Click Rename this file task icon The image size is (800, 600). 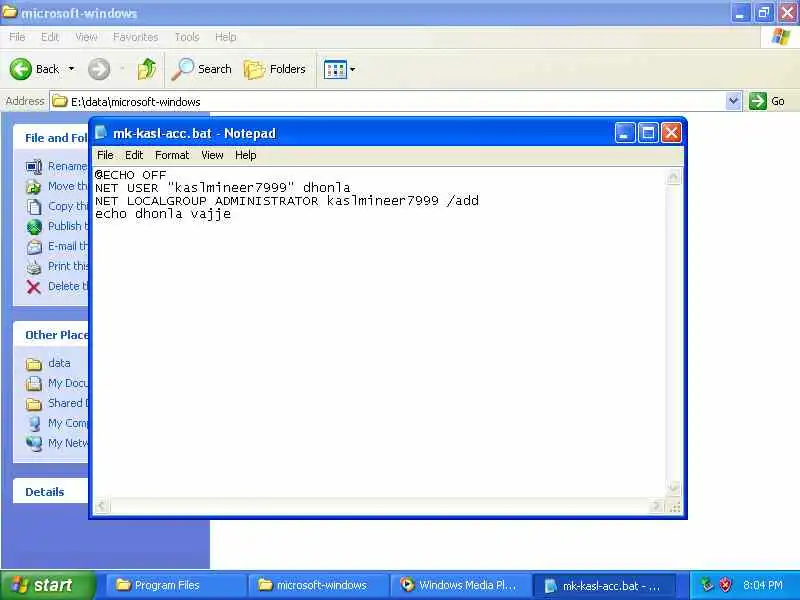click(34, 167)
